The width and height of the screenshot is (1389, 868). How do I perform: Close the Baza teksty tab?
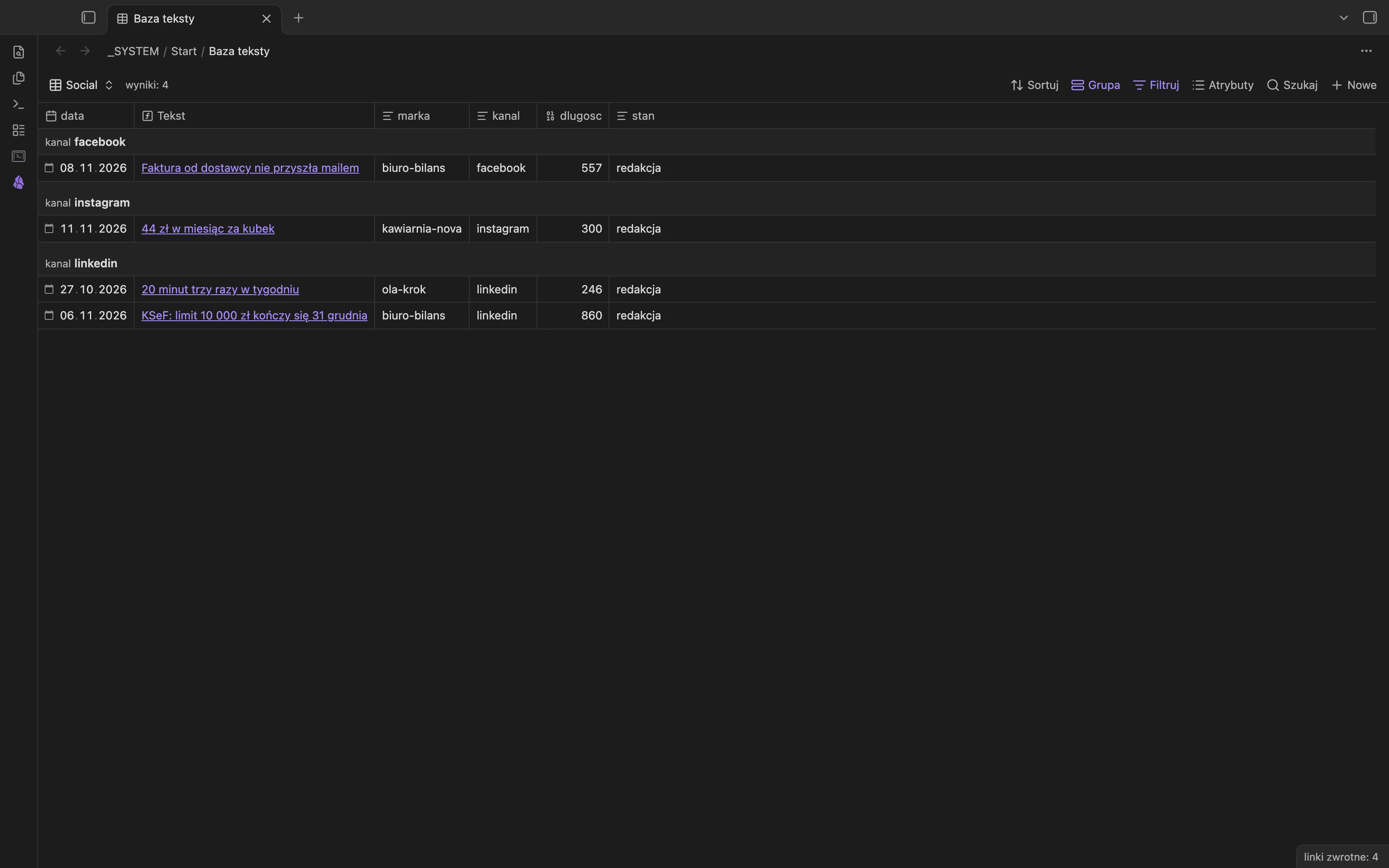point(267,18)
